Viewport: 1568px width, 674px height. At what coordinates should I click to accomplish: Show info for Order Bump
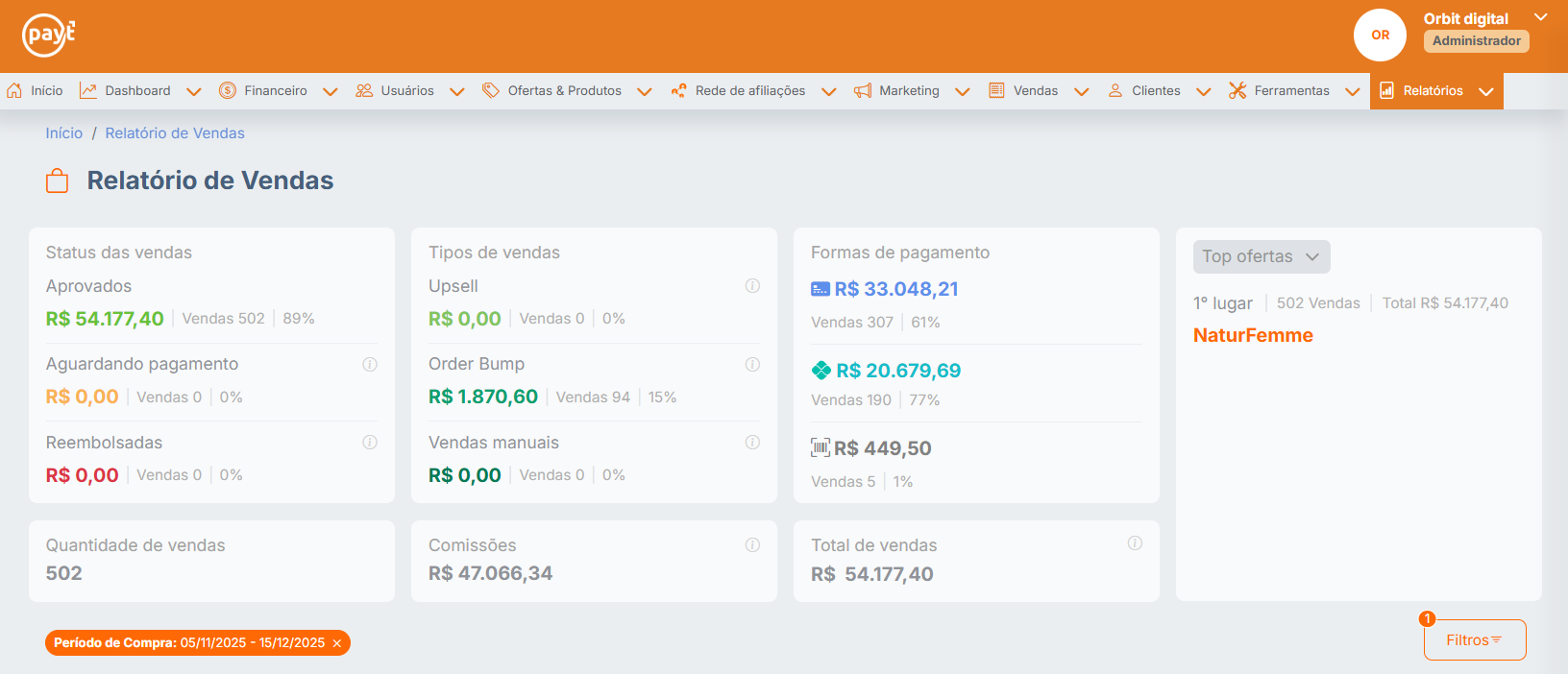tap(752, 365)
